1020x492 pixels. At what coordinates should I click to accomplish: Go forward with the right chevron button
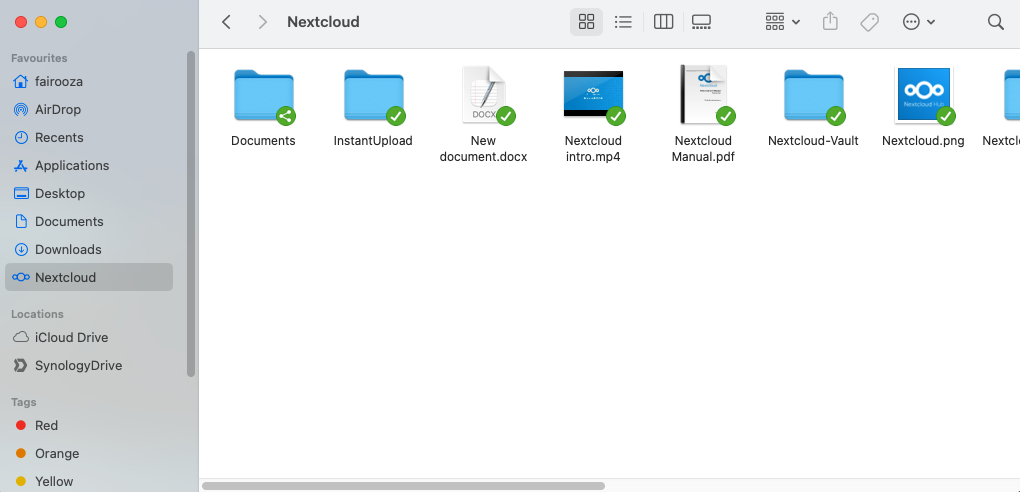click(x=263, y=22)
